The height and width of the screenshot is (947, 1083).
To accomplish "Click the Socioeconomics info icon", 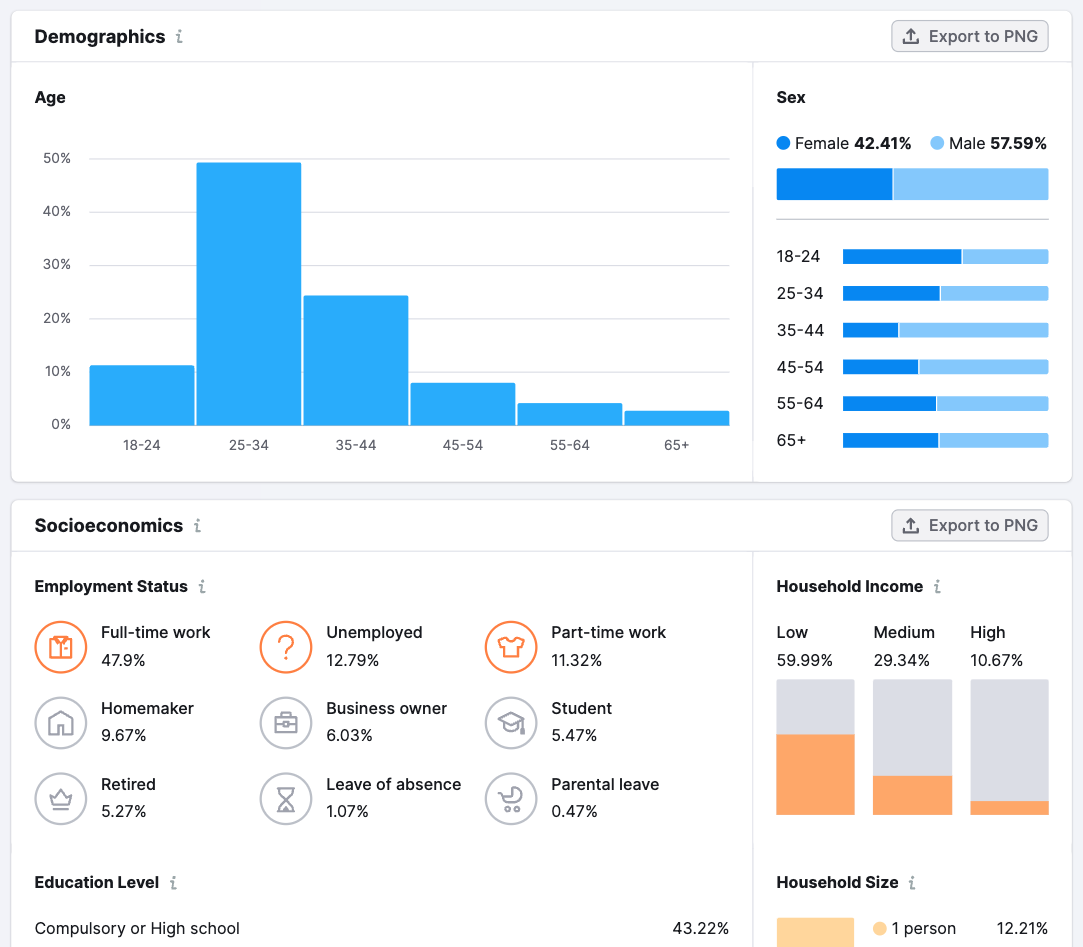I will point(198,526).
